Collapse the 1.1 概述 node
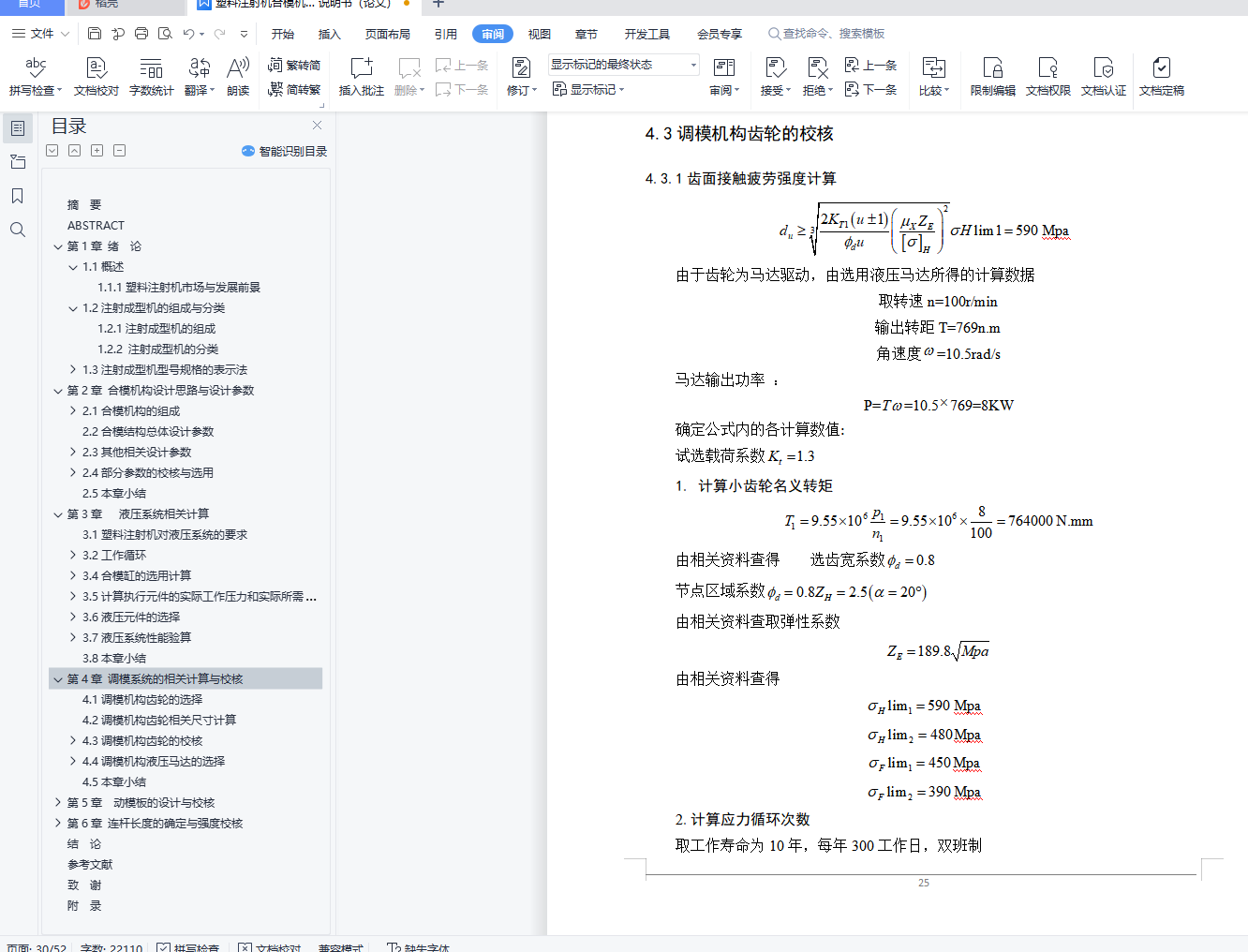This screenshot has width=1248, height=952. pos(73,267)
